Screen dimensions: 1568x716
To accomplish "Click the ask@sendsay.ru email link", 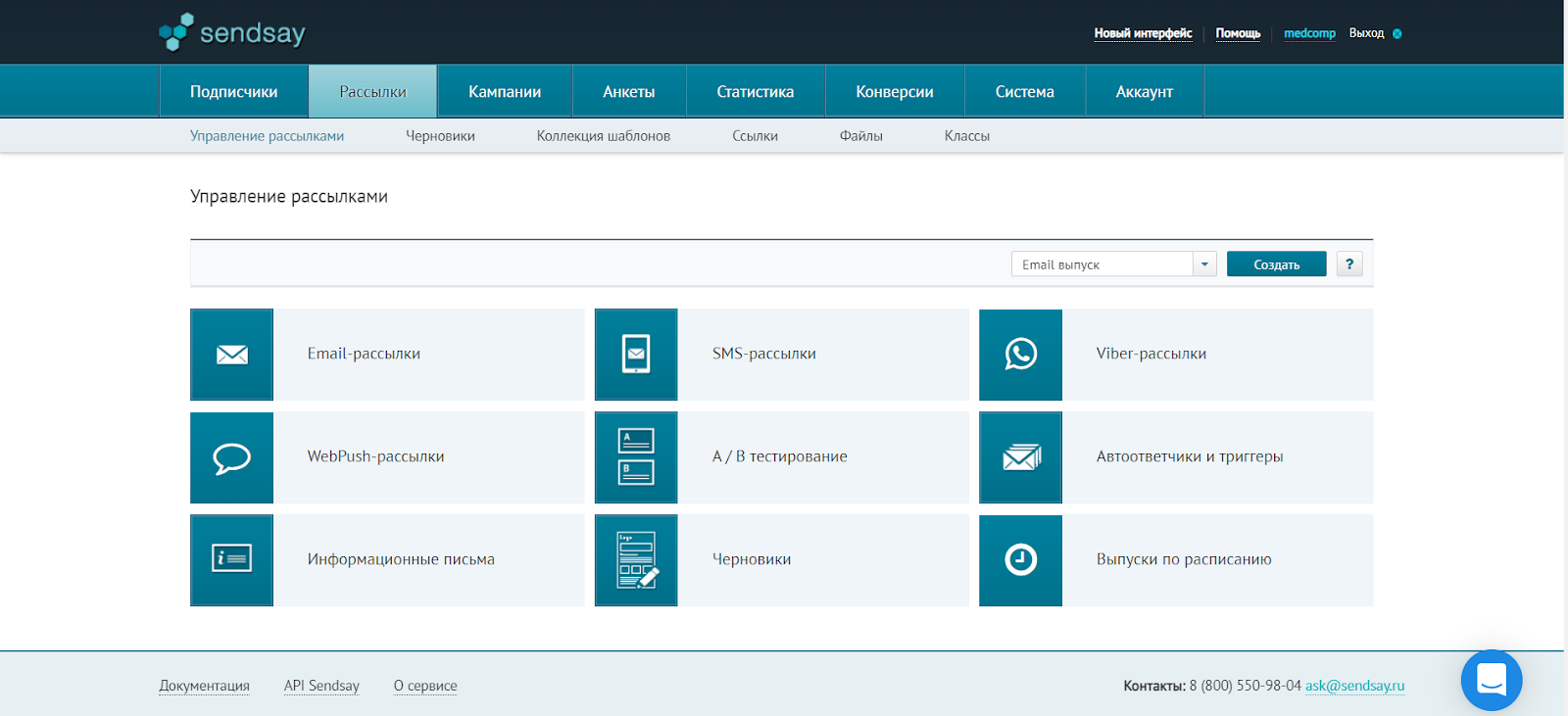I will coord(1354,686).
